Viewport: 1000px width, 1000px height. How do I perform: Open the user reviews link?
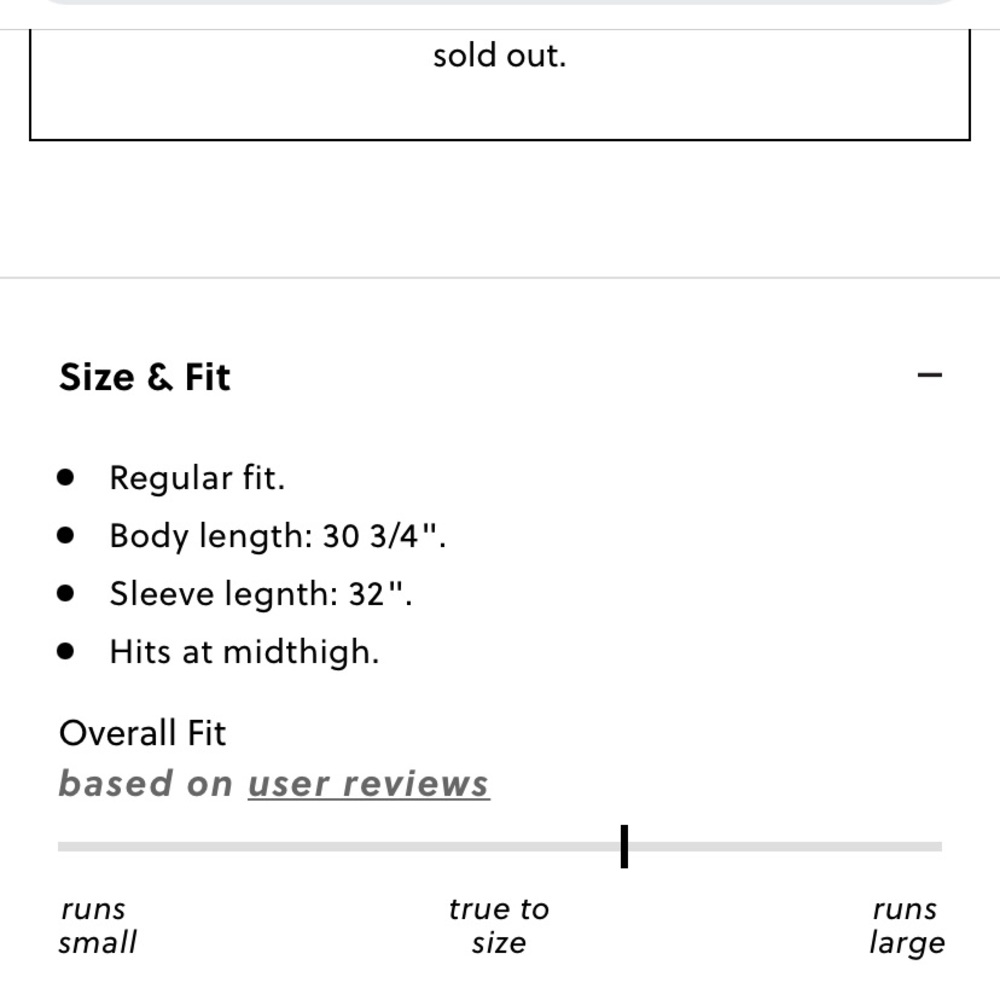point(368,783)
